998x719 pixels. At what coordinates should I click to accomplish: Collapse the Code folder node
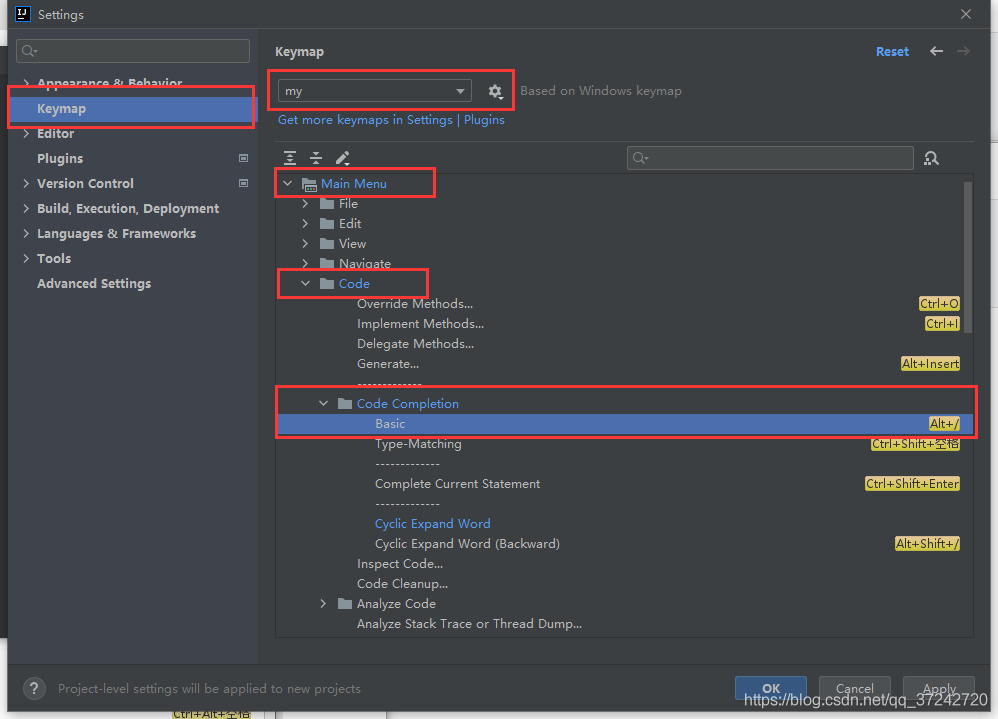pyautogui.click(x=306, y=284)
